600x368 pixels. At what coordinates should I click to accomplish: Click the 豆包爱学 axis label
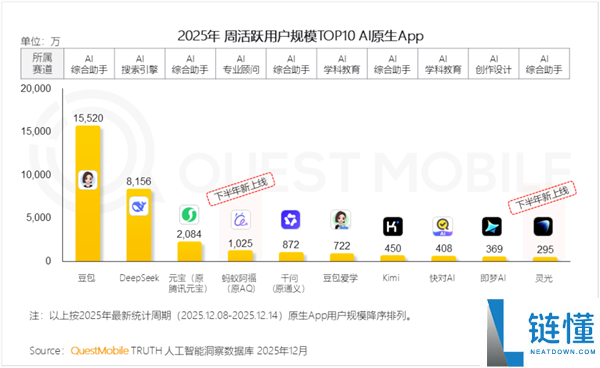click(x=340, y=278)
